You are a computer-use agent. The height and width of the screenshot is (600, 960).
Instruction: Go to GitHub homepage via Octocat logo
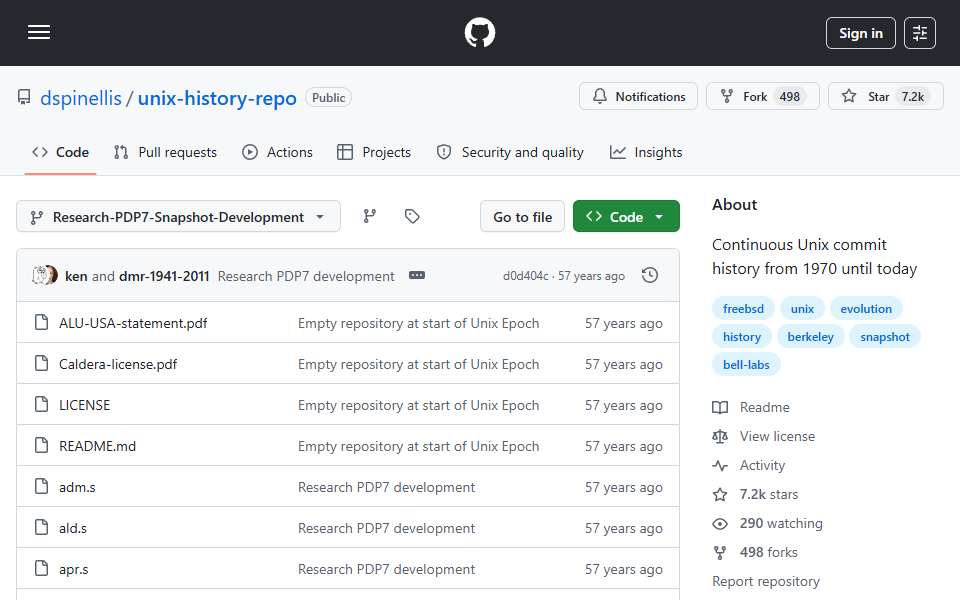(x=479, y=32)
